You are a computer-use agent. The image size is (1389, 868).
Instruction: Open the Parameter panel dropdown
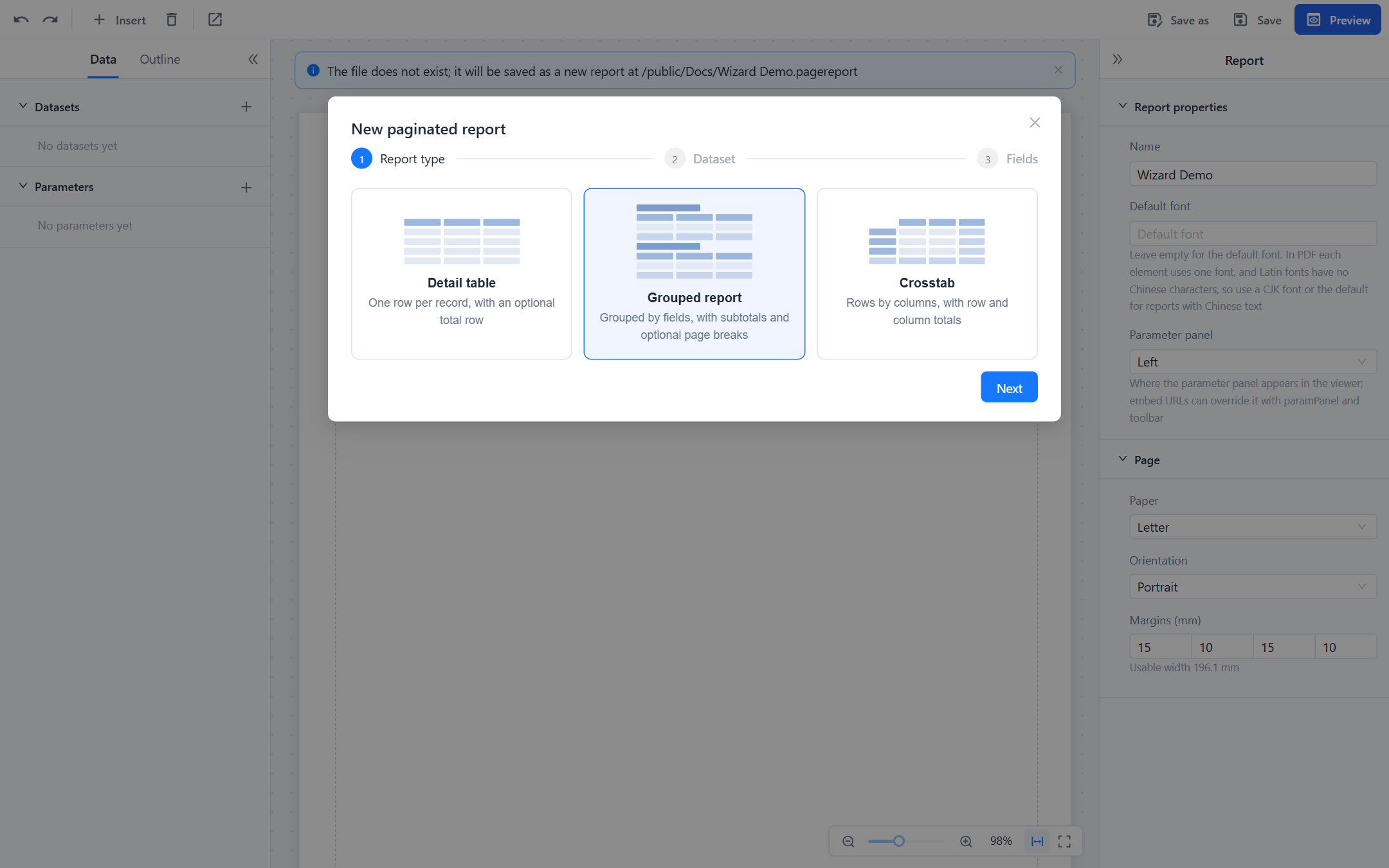pyautogui.click(x=1253, y=362)
